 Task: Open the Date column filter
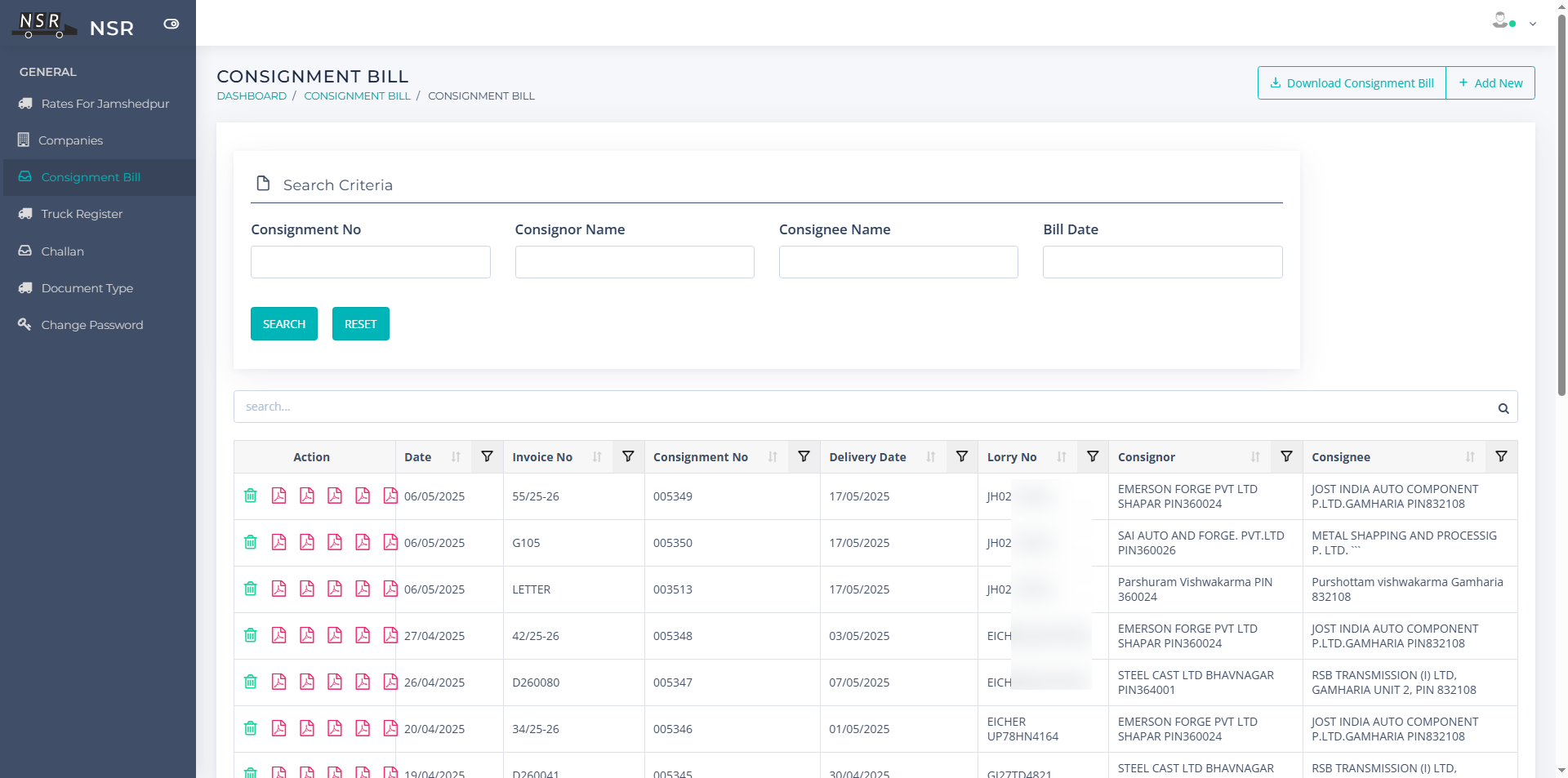click(x=487, y=456)
